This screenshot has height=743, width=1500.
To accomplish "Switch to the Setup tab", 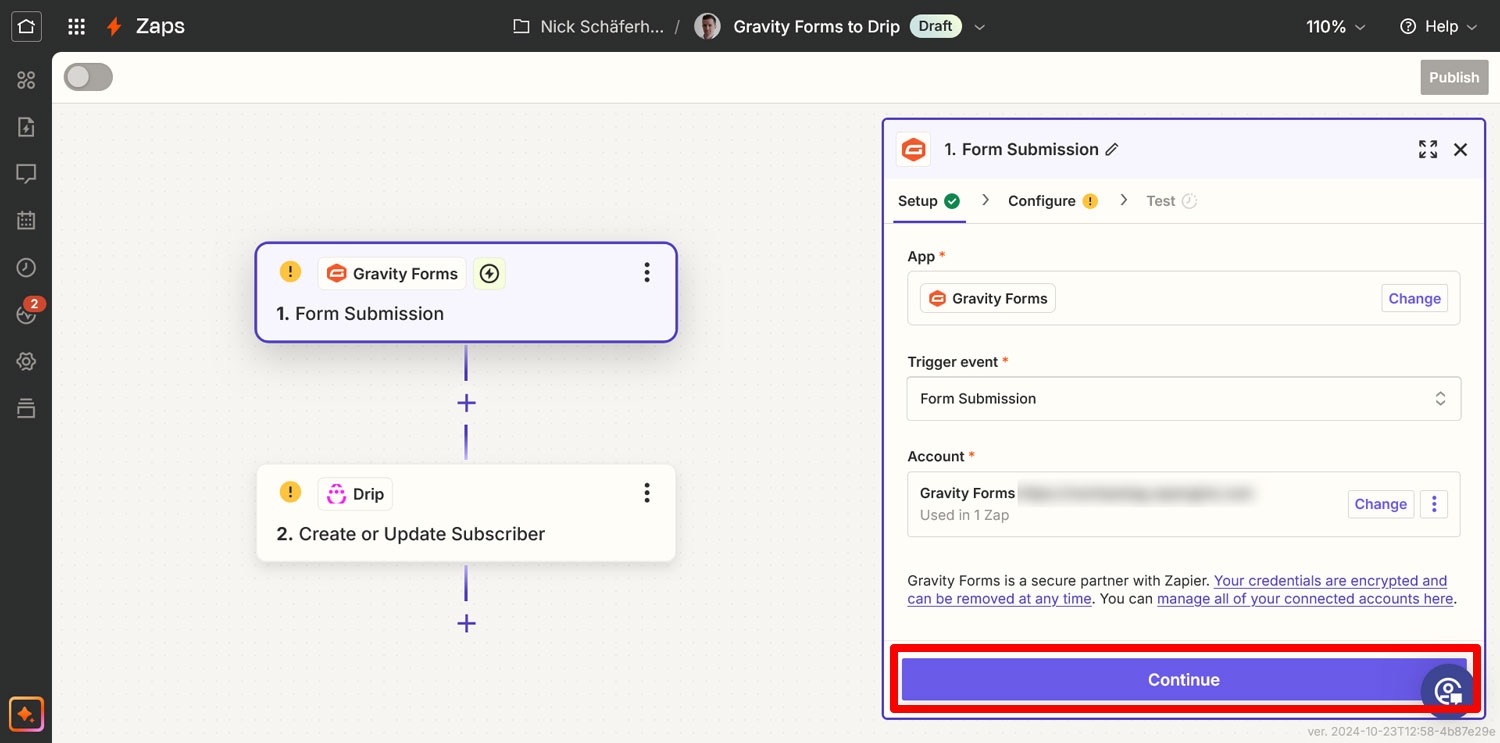I will [x=929, y=201].
